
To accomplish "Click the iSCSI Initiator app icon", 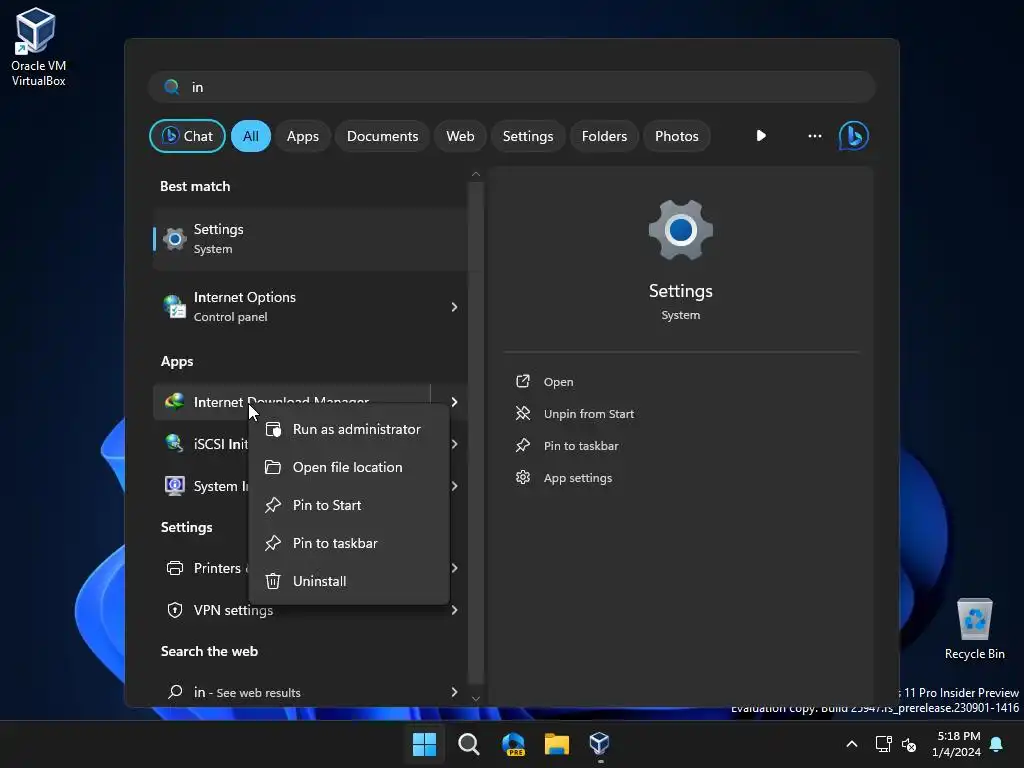I will 174,443.
